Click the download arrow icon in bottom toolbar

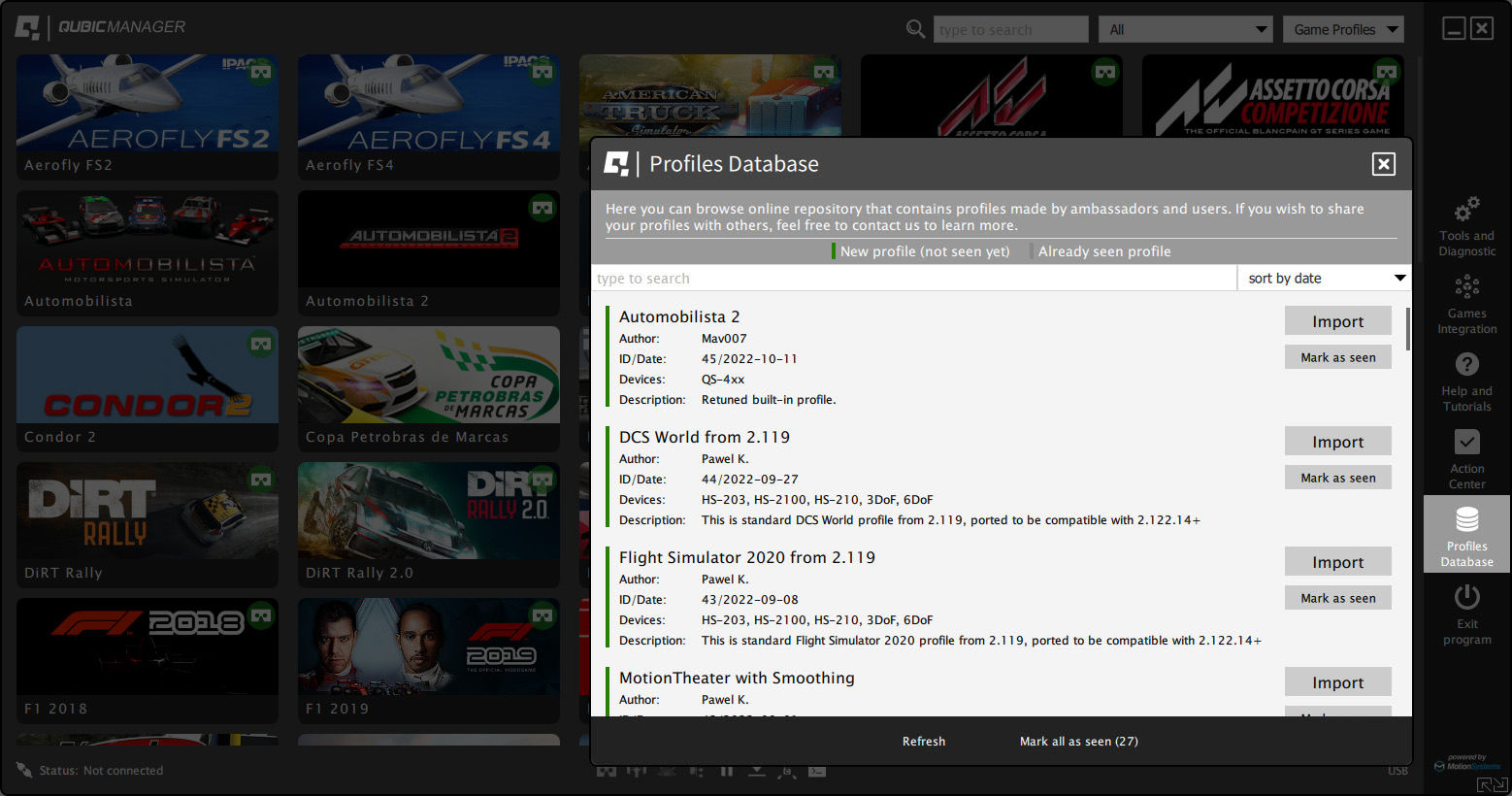pyautogui.click(x=757, y=771)
